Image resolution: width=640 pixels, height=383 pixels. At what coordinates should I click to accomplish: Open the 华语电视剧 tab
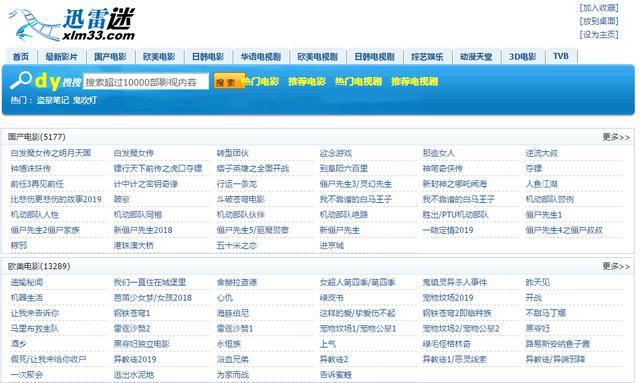point(261,57)
